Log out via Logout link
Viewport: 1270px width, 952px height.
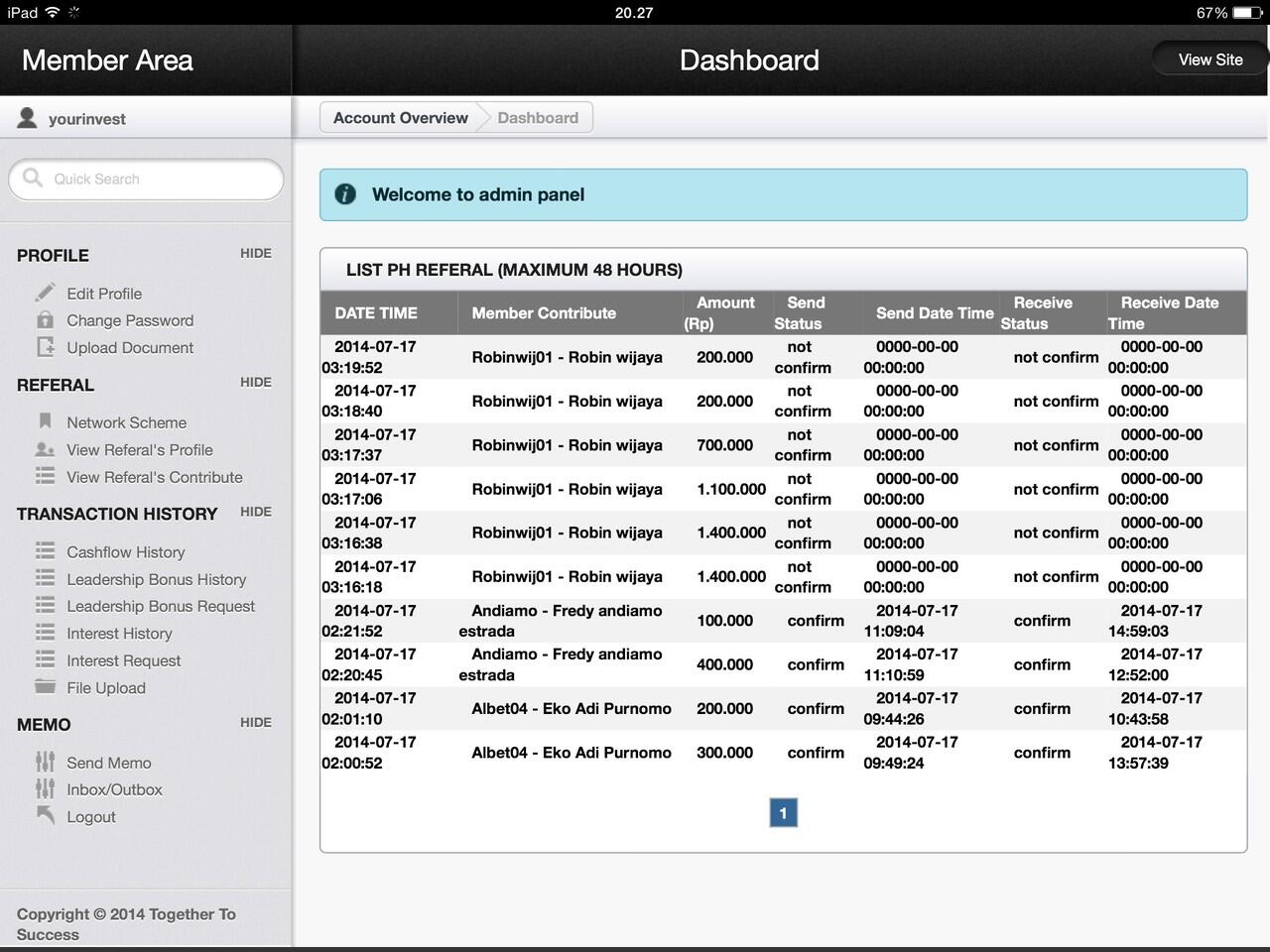91,817
